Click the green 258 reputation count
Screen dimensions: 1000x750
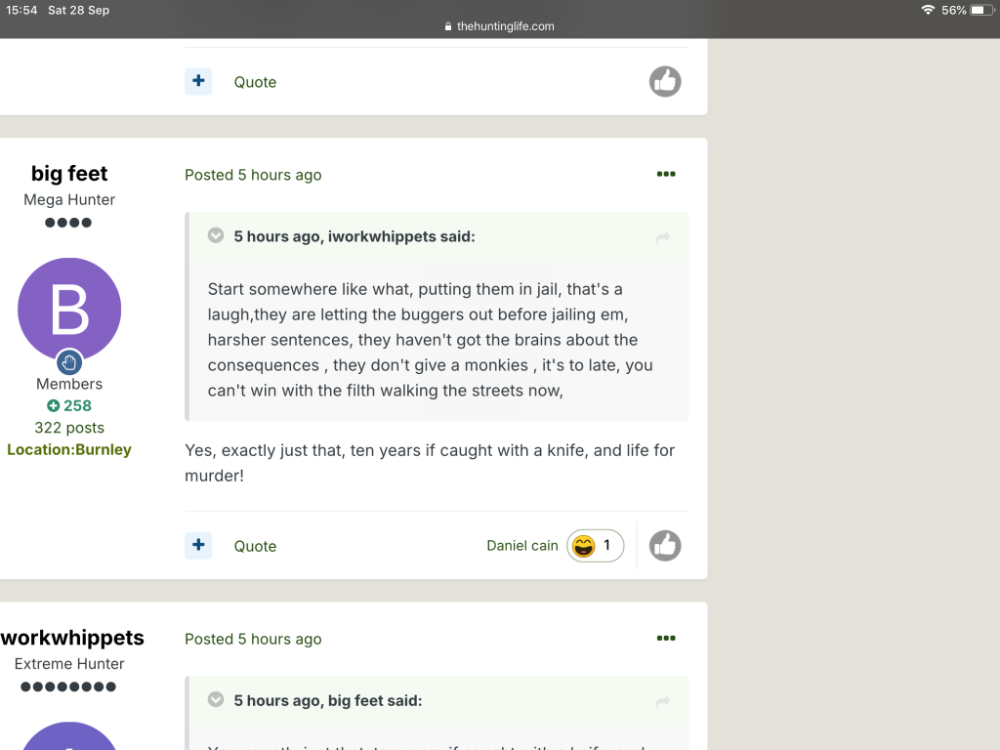pos(69,406)
